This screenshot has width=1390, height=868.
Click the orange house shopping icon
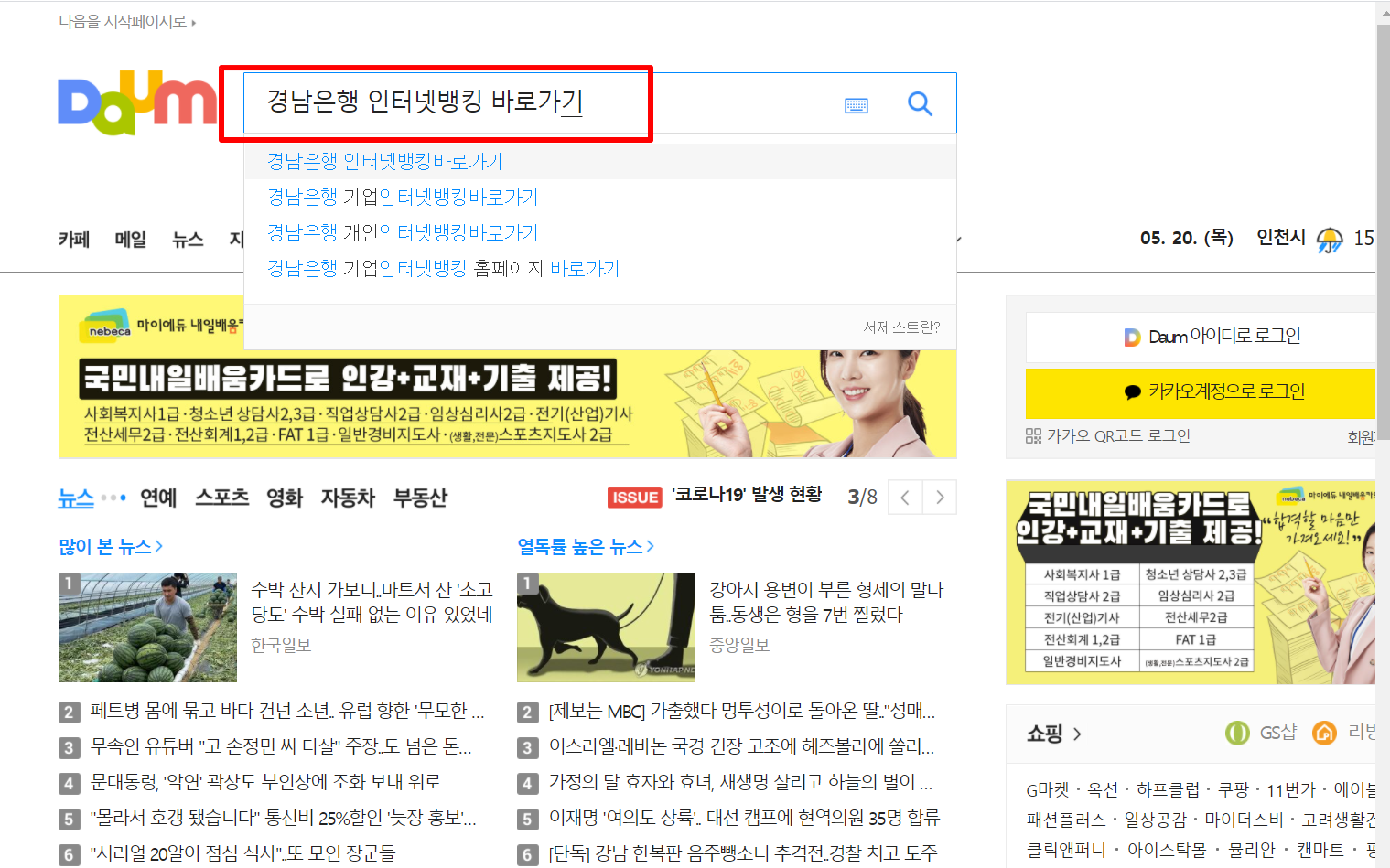click(1324, 733)
